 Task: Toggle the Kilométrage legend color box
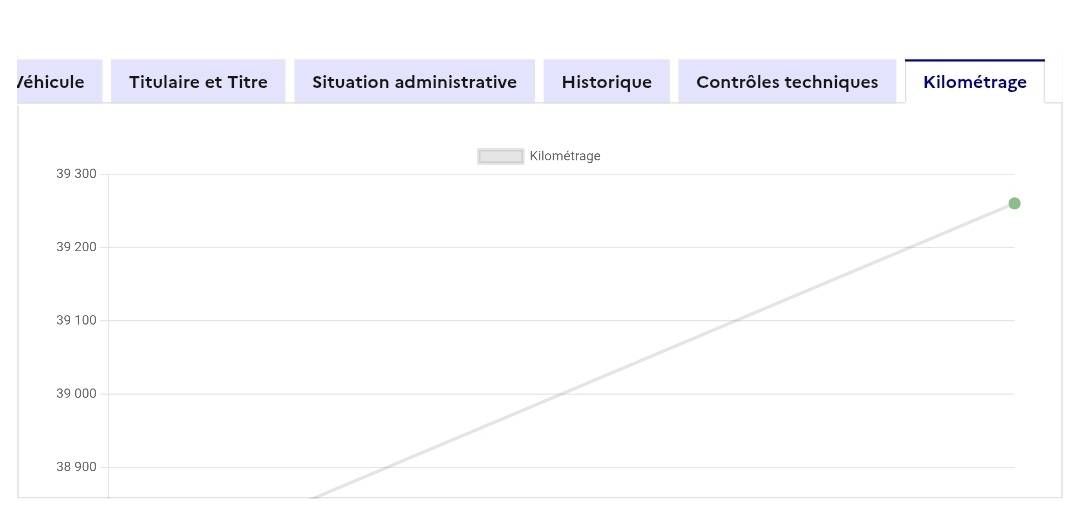pos(501,156)
